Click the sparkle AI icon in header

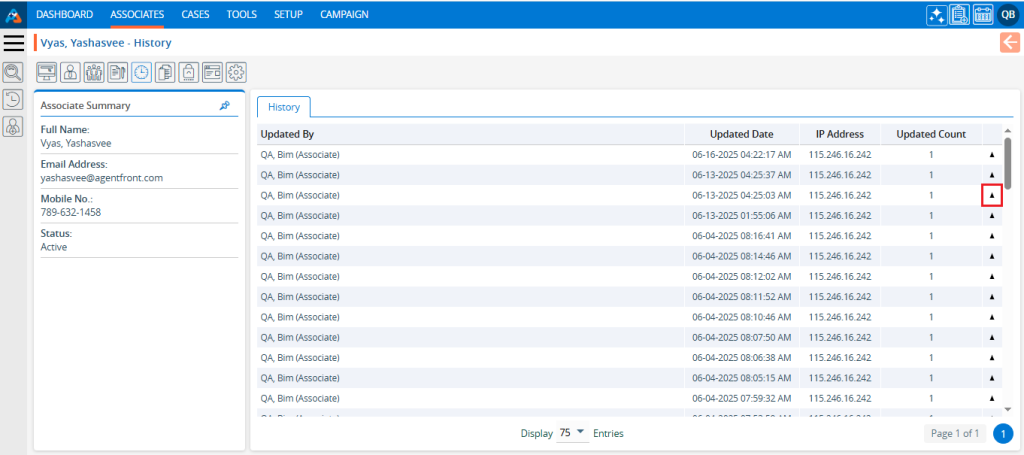coord(936,15)
